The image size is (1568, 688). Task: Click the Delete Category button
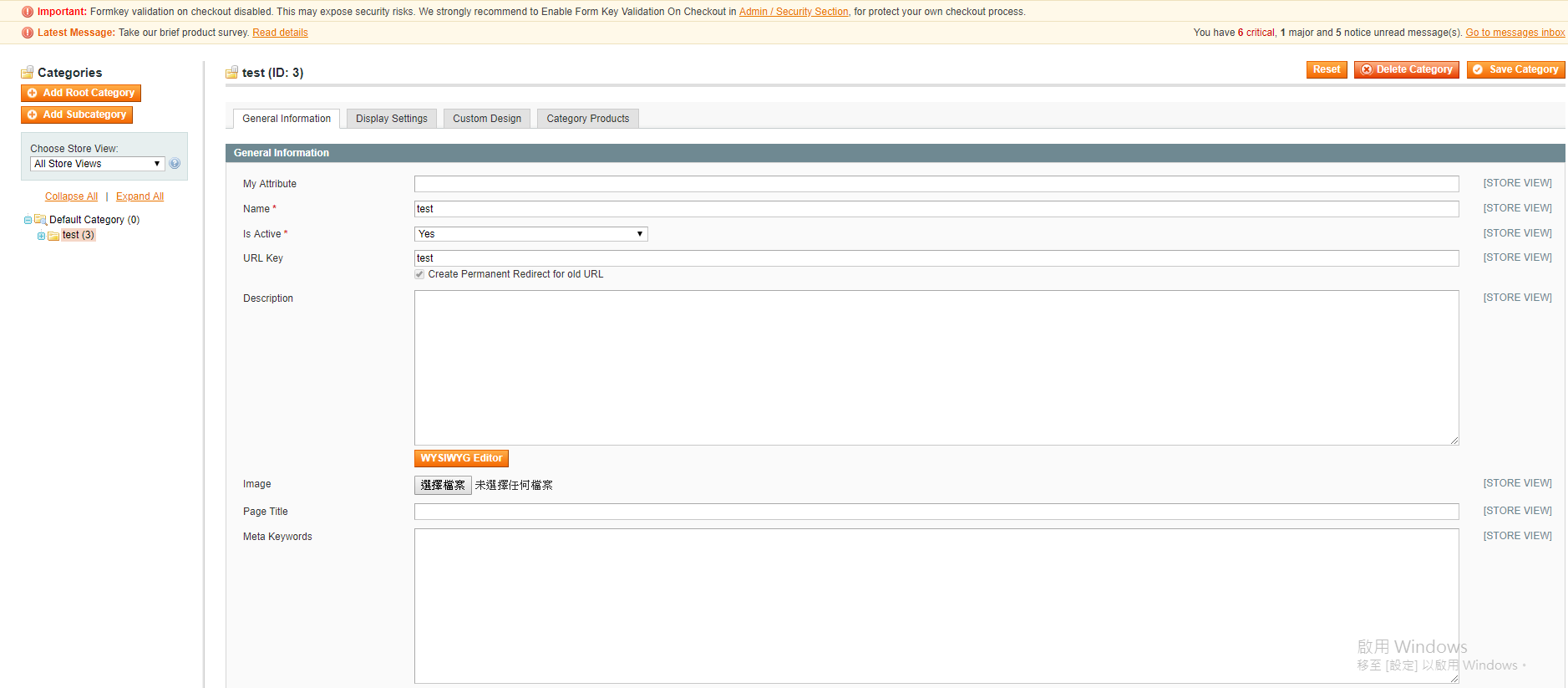[1406, 69]
